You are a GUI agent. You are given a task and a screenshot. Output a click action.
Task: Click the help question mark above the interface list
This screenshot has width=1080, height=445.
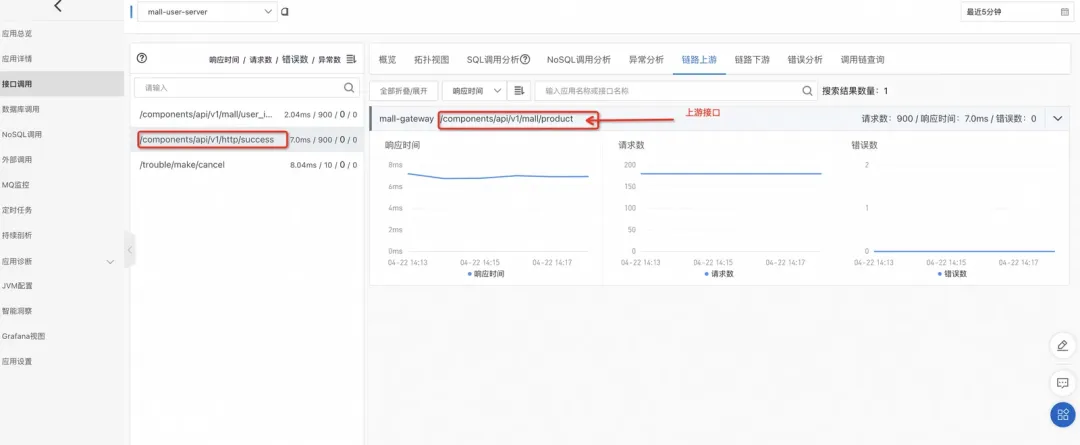[x=142, y=59]
